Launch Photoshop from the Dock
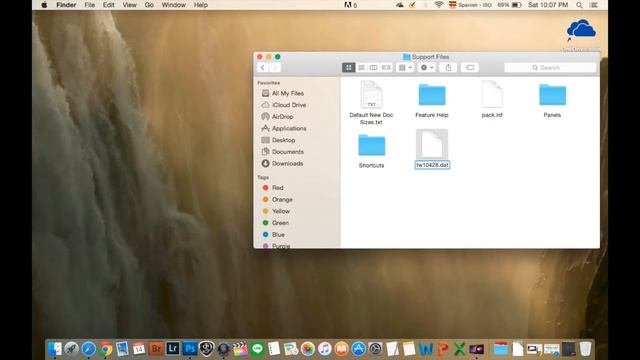Viewport: 640px width, 360px height. coord(190,349)
